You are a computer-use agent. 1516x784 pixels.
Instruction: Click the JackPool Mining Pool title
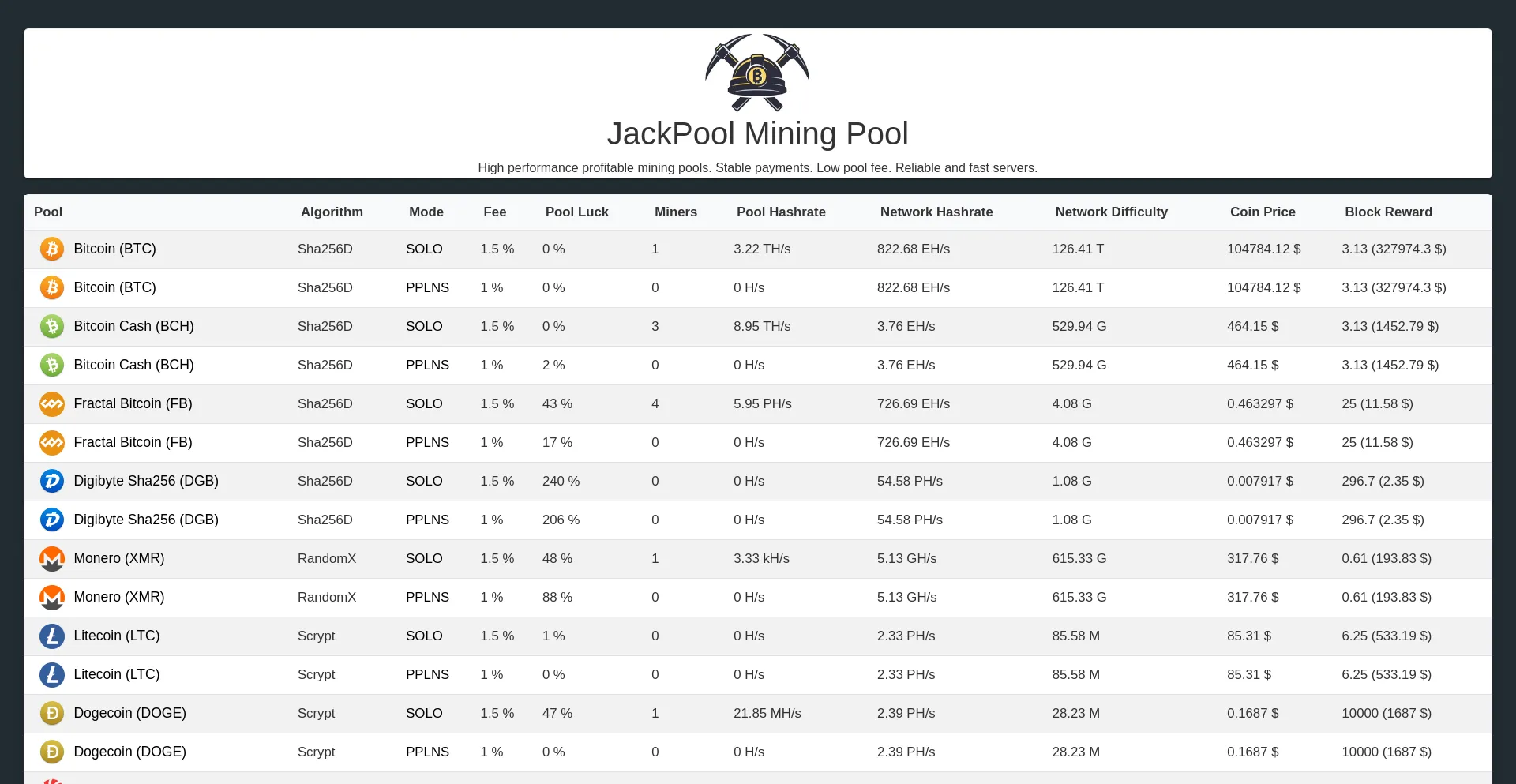tap(757, 134)
